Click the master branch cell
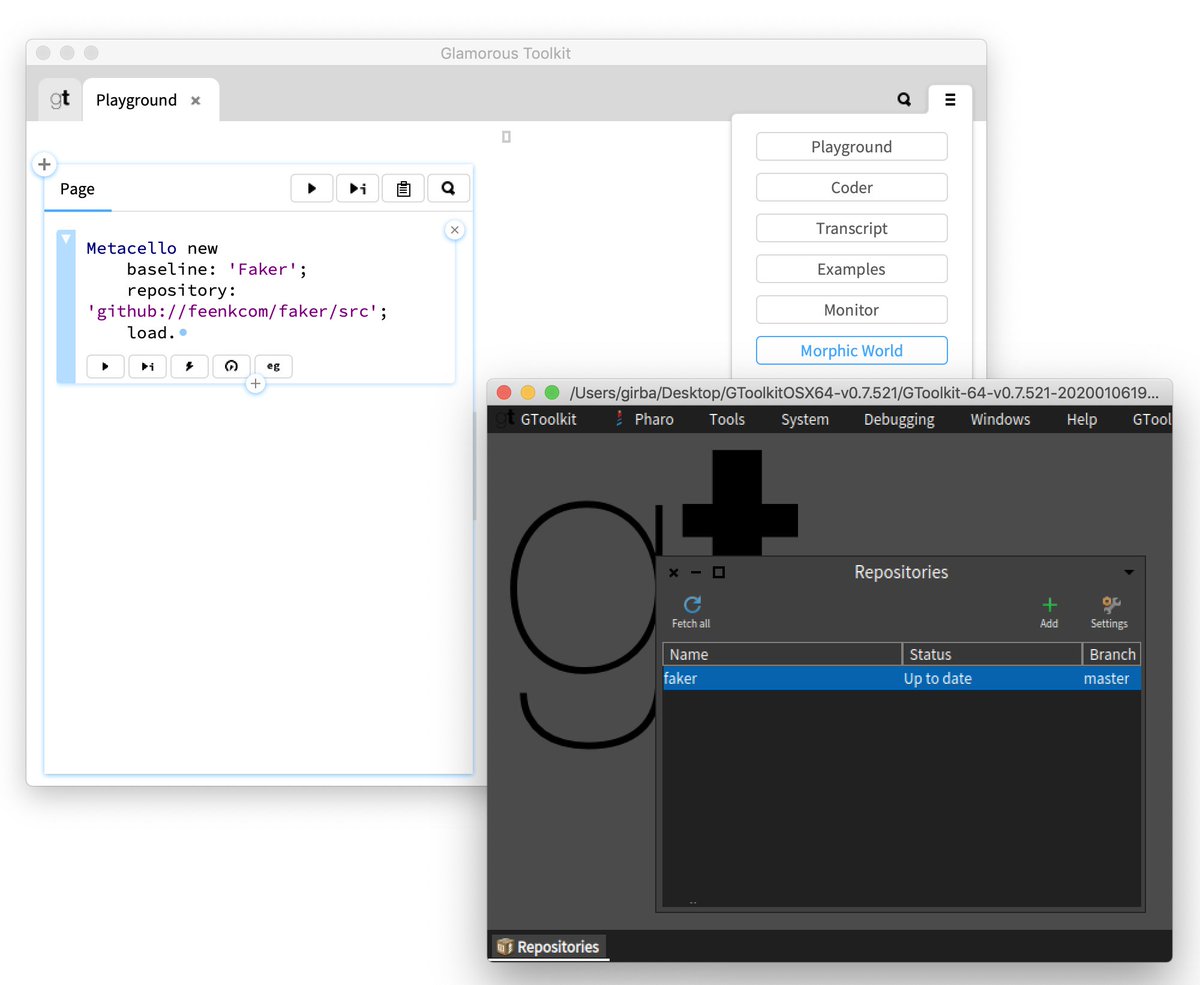The image size is (1200, 985). click(1106, 678)
